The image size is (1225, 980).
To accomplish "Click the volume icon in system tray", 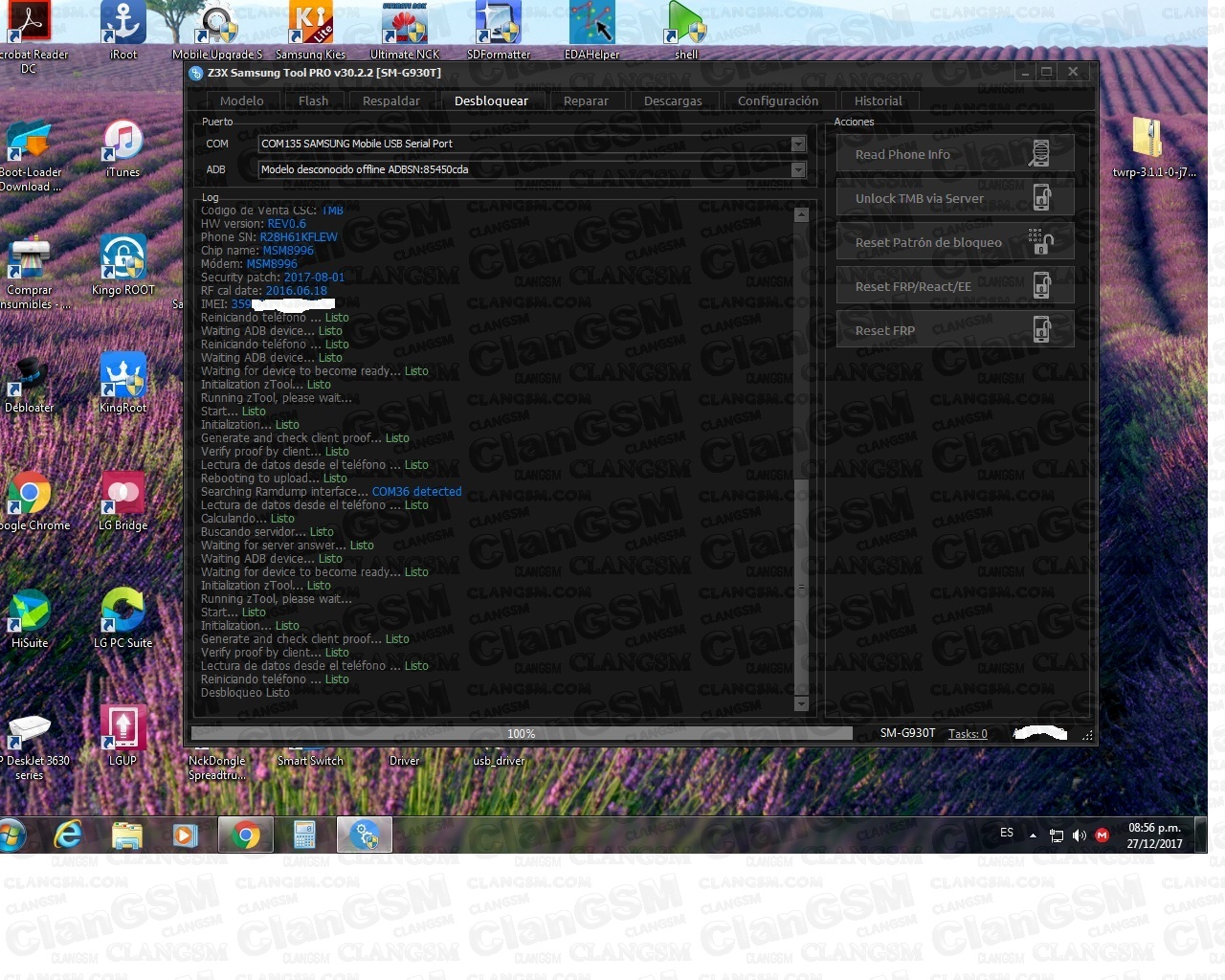I will (x=1080, y=835).
